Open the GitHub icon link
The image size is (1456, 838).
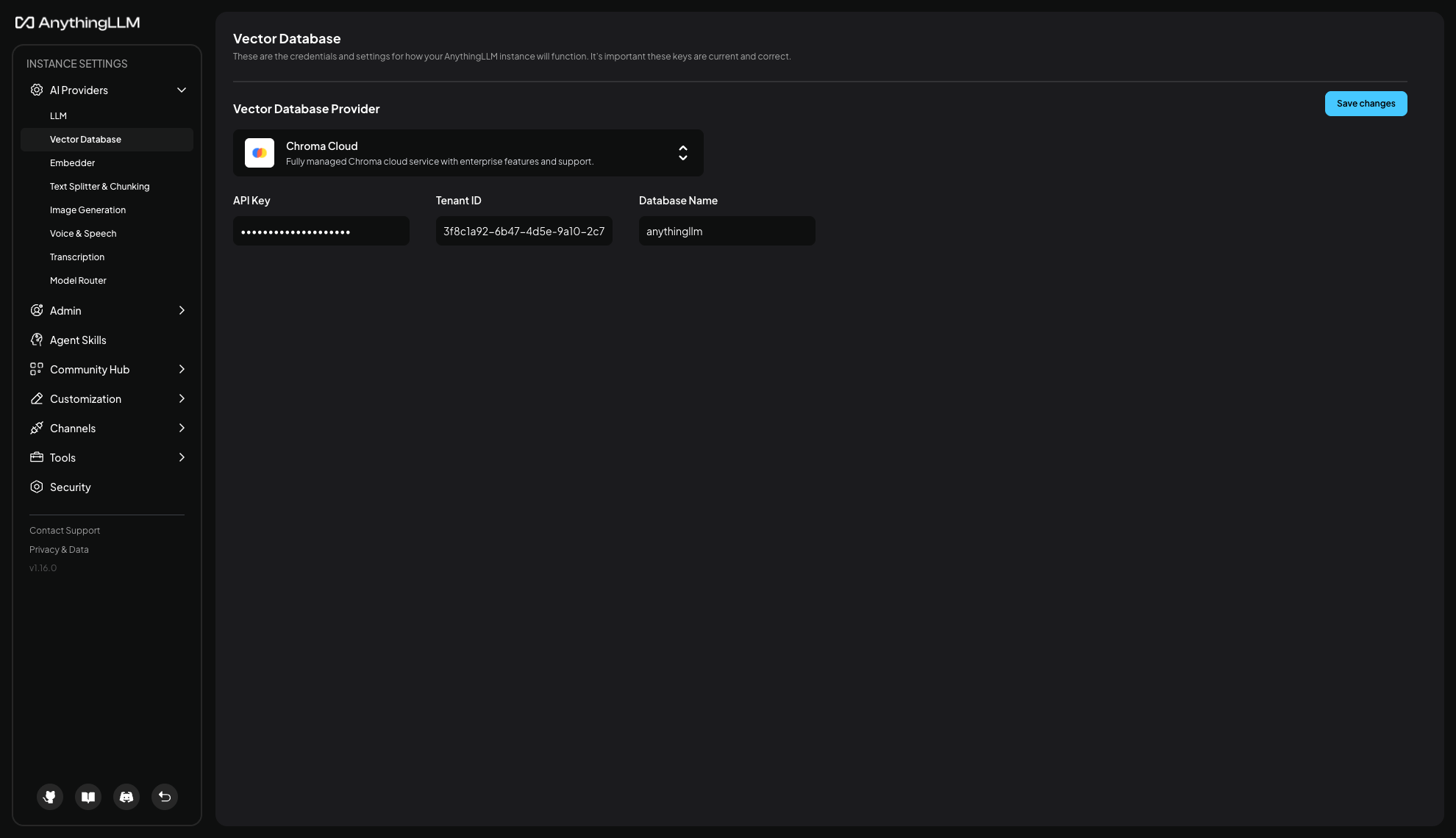pos(50,797)
